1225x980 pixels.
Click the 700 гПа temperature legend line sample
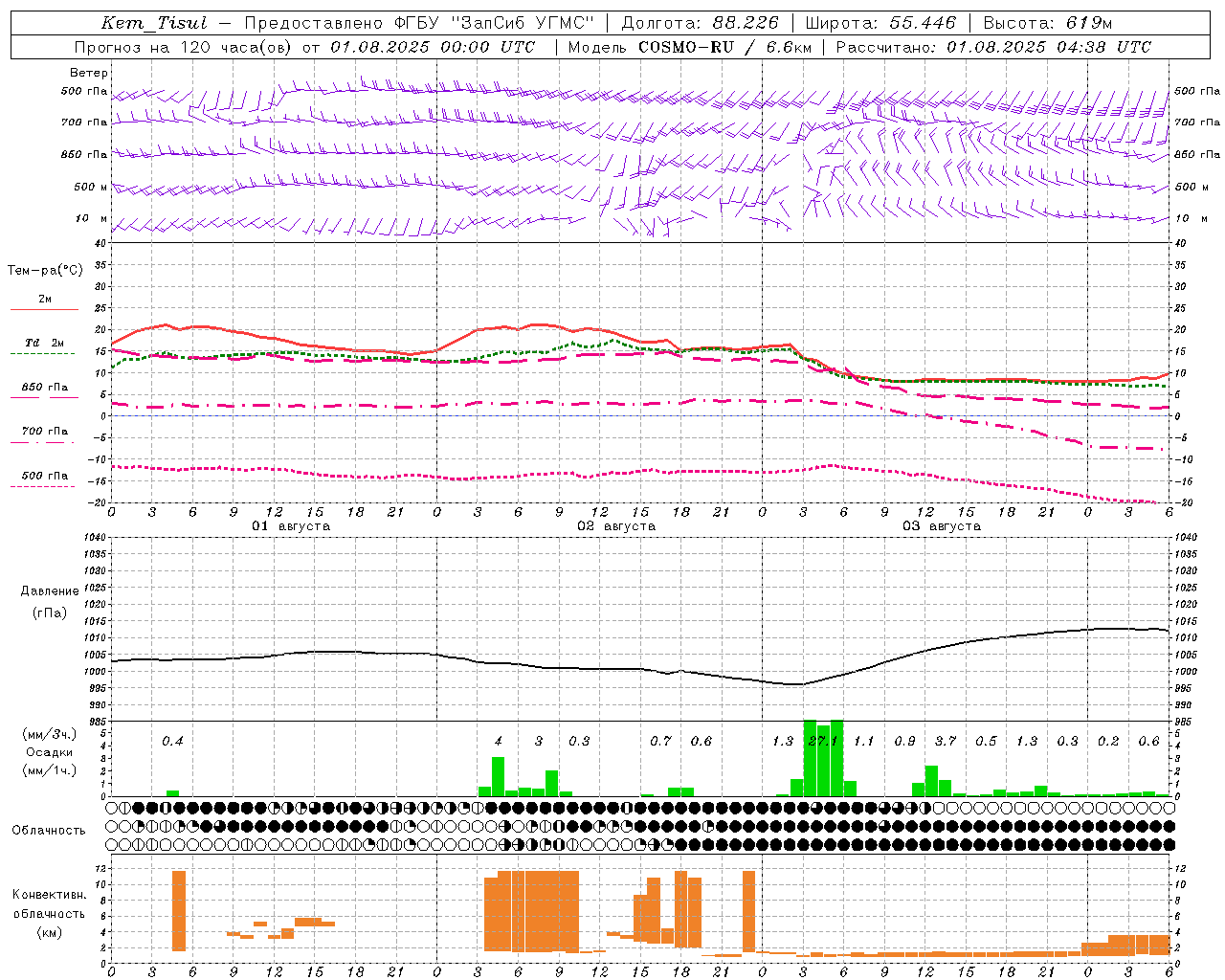point(42,442)
